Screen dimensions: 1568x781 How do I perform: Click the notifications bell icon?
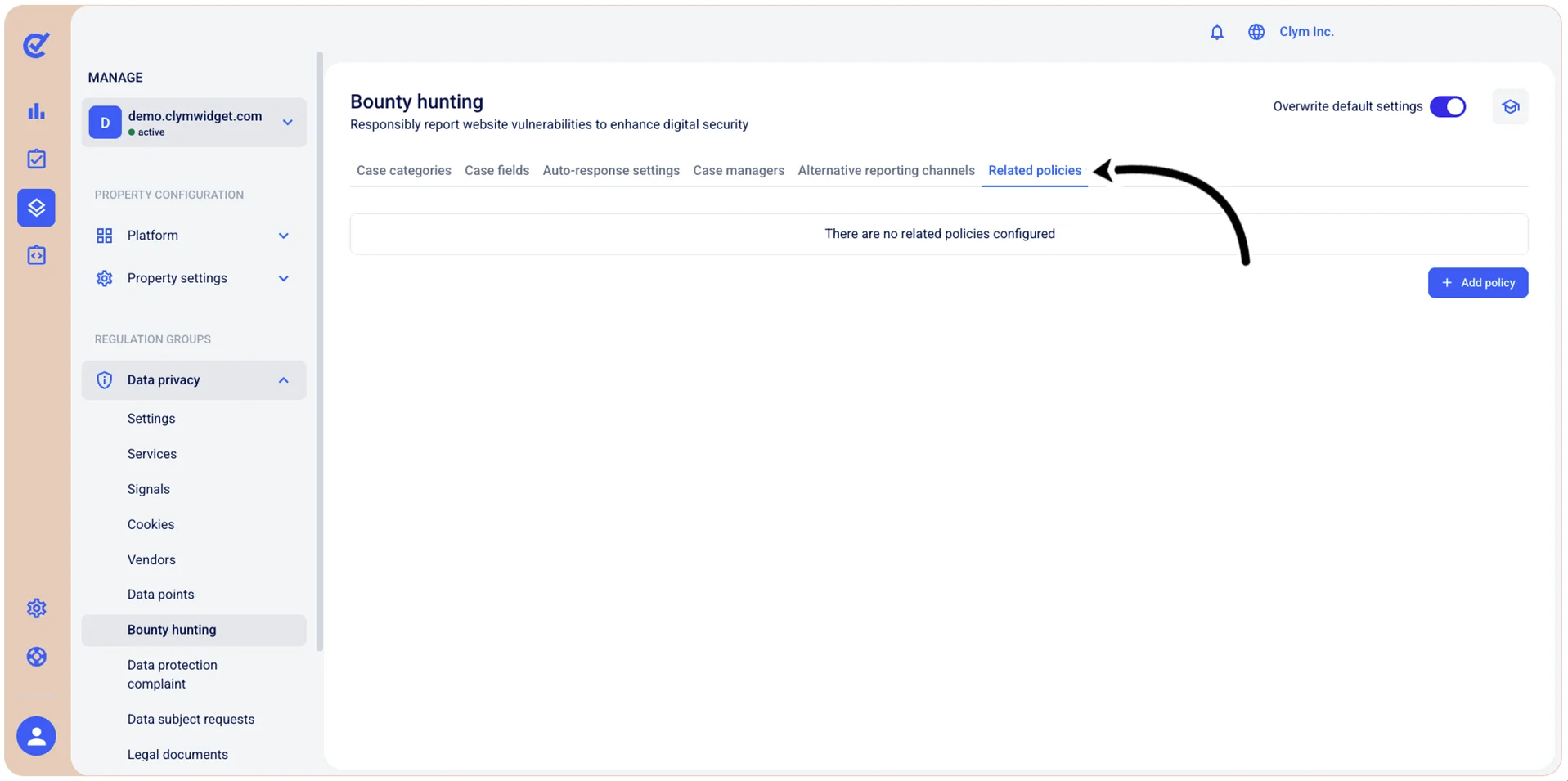(x=1217, y=32)
